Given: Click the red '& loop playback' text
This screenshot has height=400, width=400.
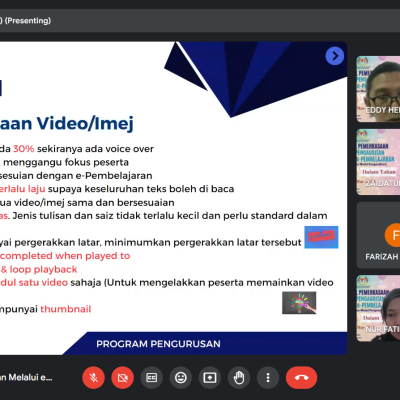Looking at the screenshot, I should pyautogui.click(x=39, y=269).
